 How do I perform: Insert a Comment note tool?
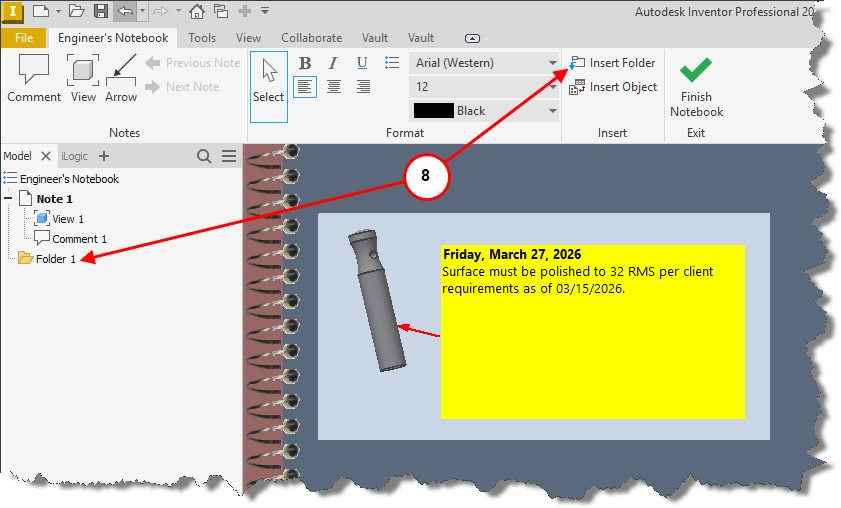click(34, 78)
